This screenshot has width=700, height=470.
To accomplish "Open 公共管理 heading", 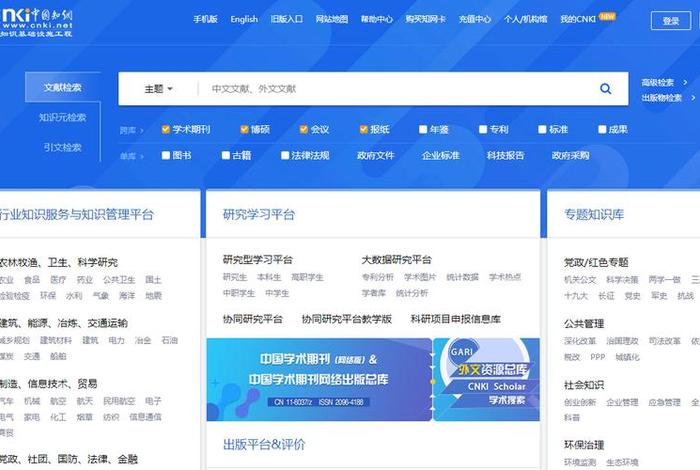I will [x=584, y=324].
